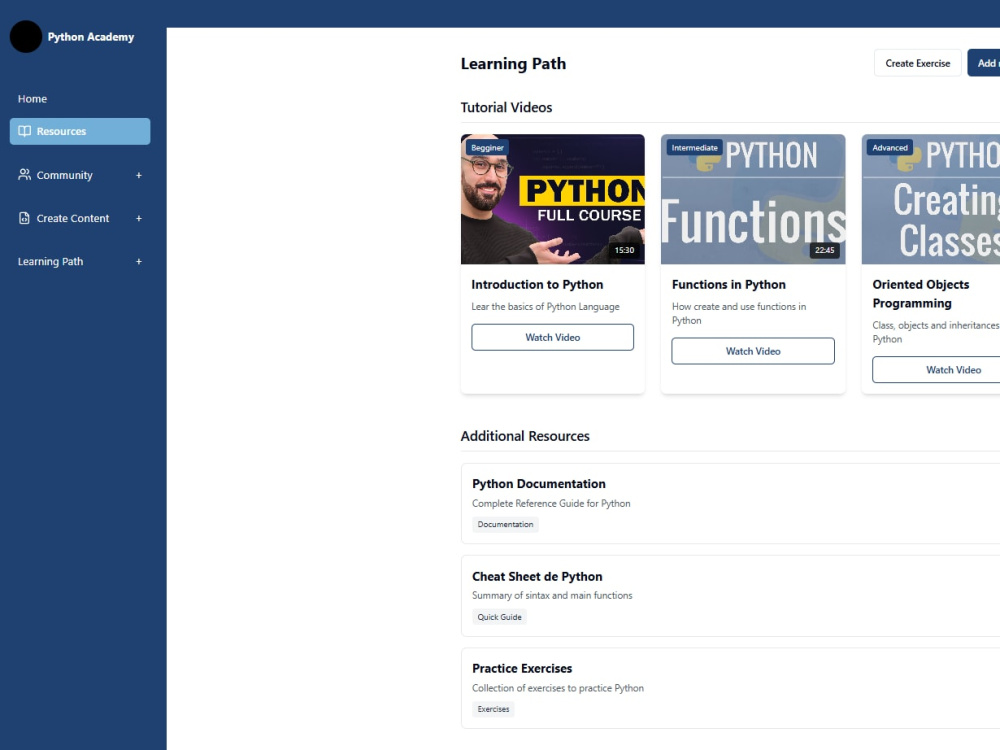The image size is (1000, 750).
Task: Click the Quick Guide tag
Action: point(499,617)
